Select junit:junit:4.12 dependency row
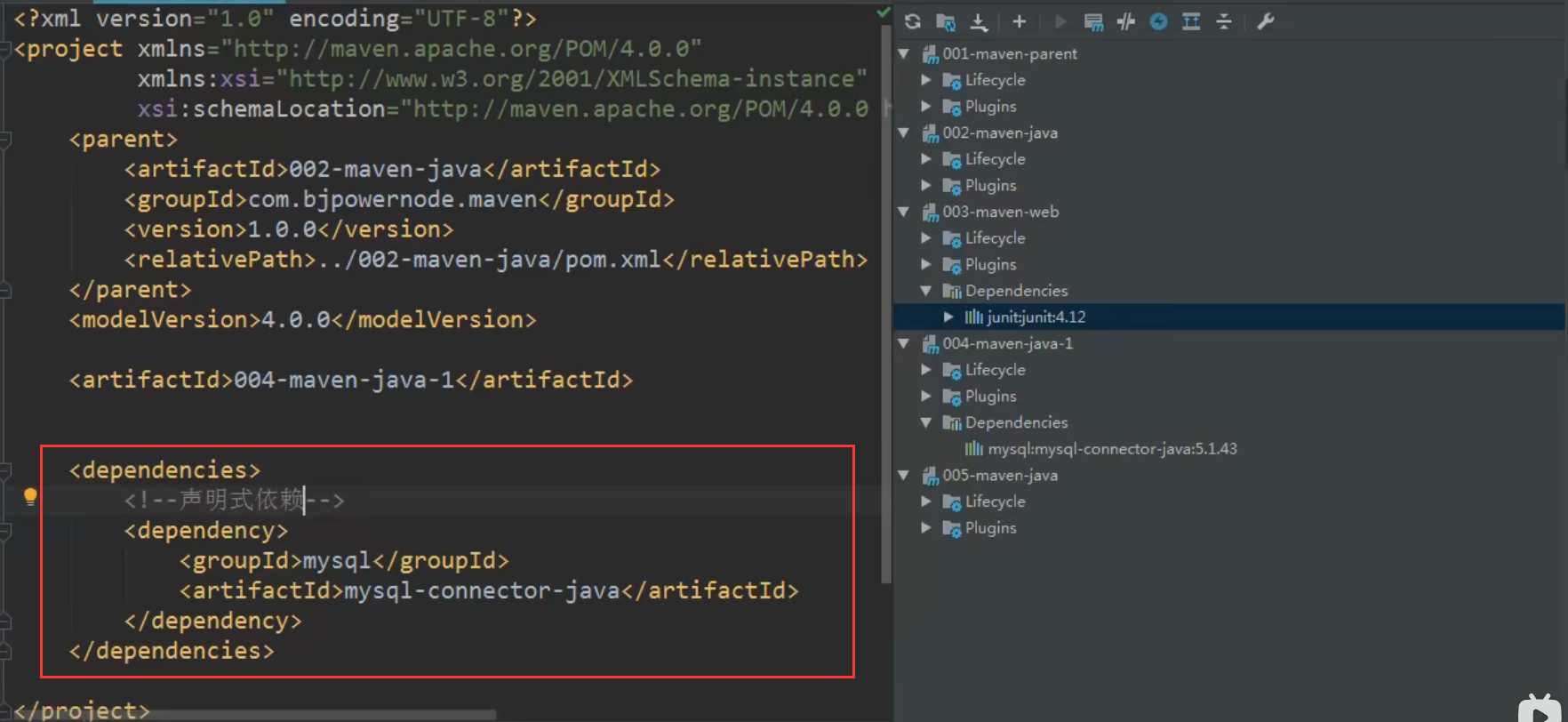This screenshot has width=1568, height=722. 1230,317
